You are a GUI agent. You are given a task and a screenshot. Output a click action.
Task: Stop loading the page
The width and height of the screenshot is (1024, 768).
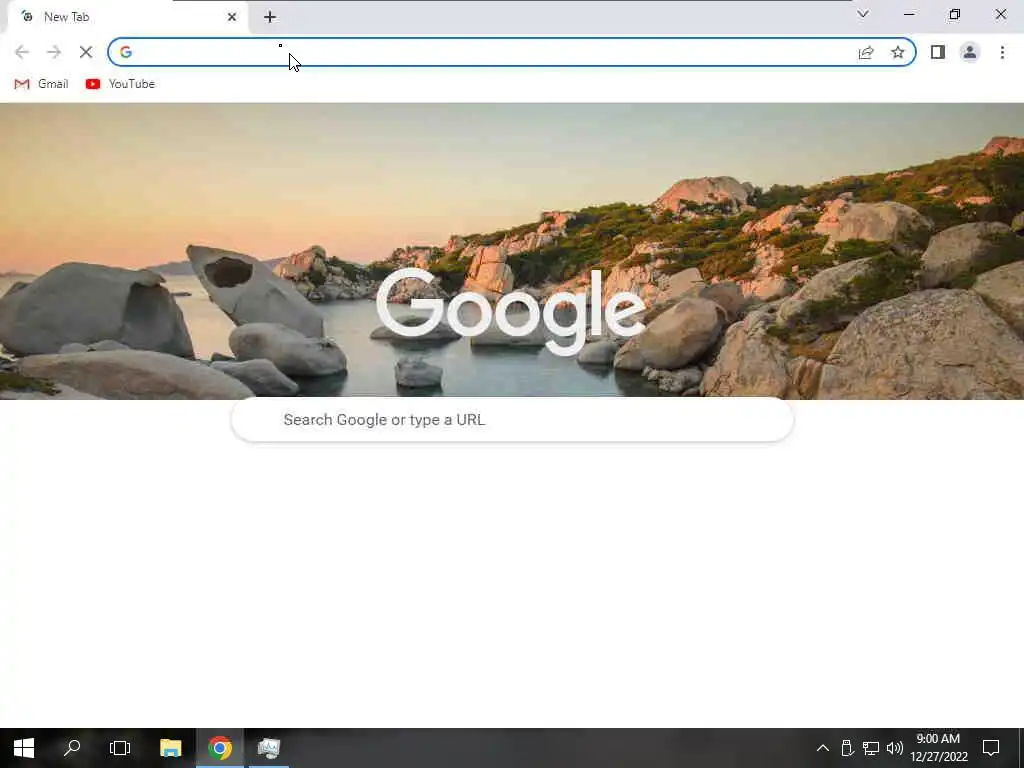[x=86, y=52]
